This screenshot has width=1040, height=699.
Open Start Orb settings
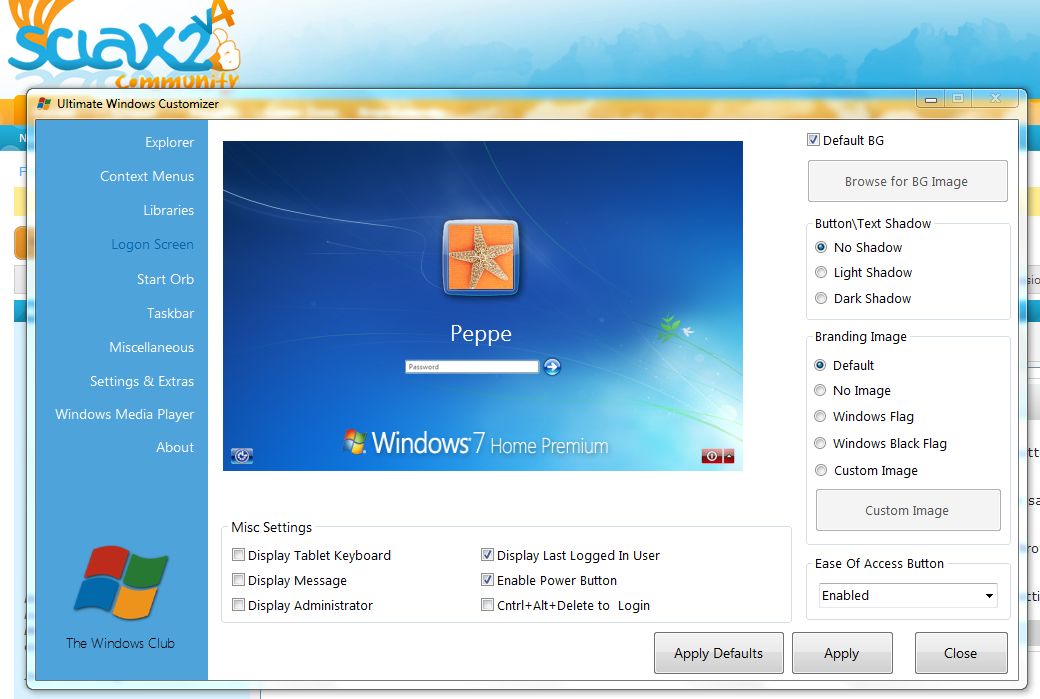coord(165,279)
